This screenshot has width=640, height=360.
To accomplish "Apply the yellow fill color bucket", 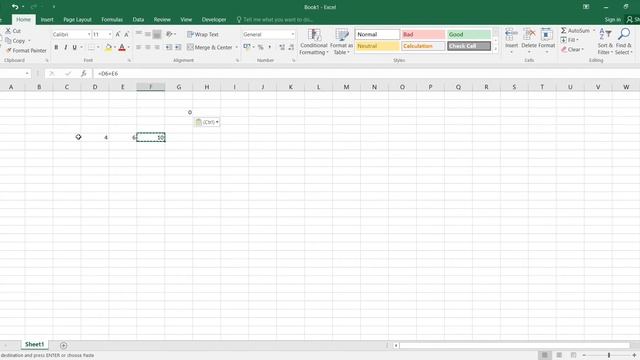I will coord(108,47).
